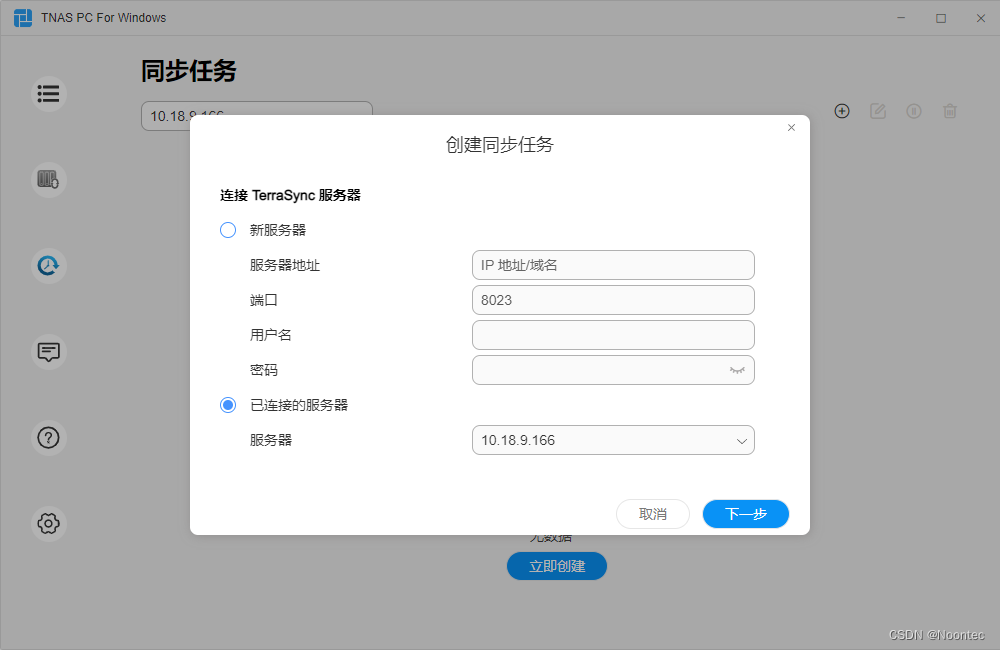
Task: Toggle password visibility eye icon
Action: coord(737,370)
